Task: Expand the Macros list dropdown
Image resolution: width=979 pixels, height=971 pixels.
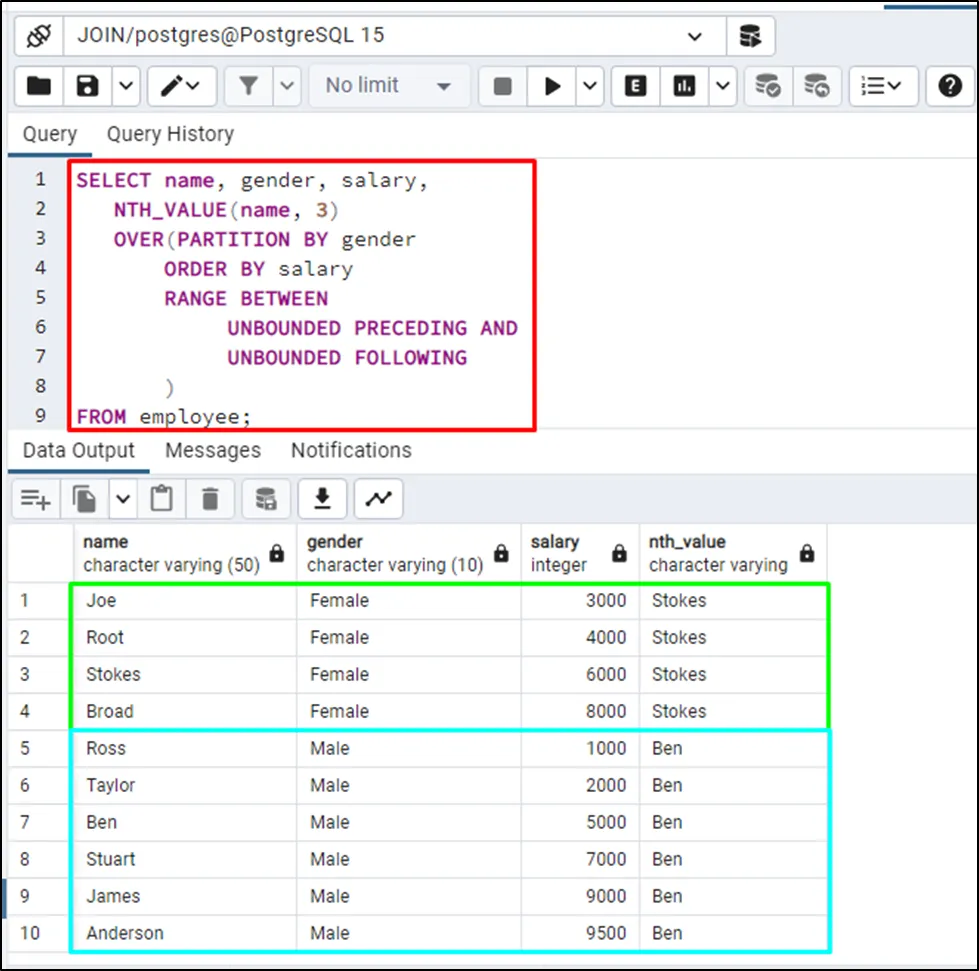Action: [880, 86]
